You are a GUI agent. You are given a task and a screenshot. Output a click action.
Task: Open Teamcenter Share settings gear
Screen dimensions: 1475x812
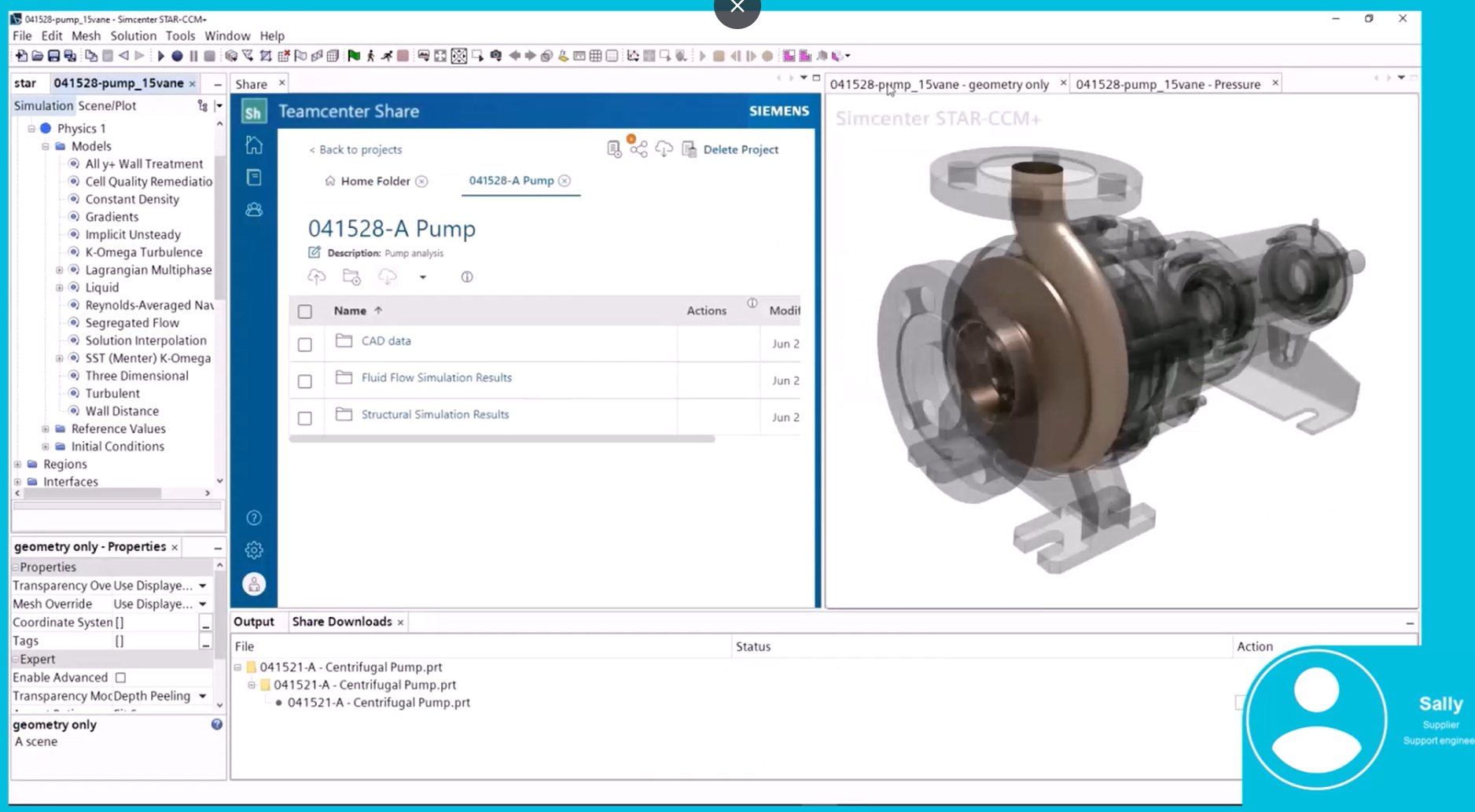point(253,549)
